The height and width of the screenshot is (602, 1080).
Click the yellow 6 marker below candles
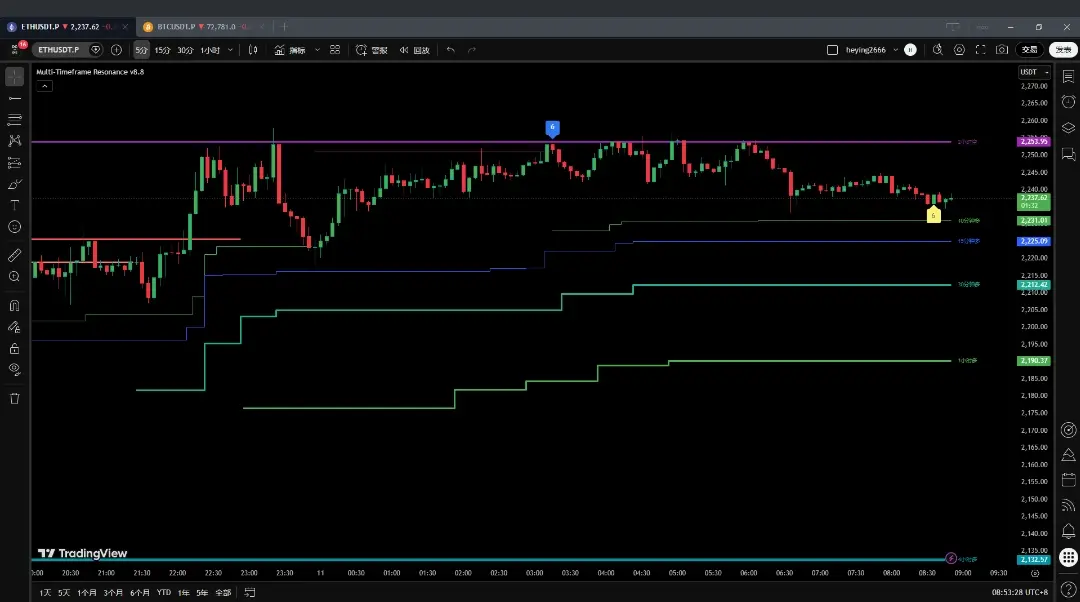tap(933, 214)
